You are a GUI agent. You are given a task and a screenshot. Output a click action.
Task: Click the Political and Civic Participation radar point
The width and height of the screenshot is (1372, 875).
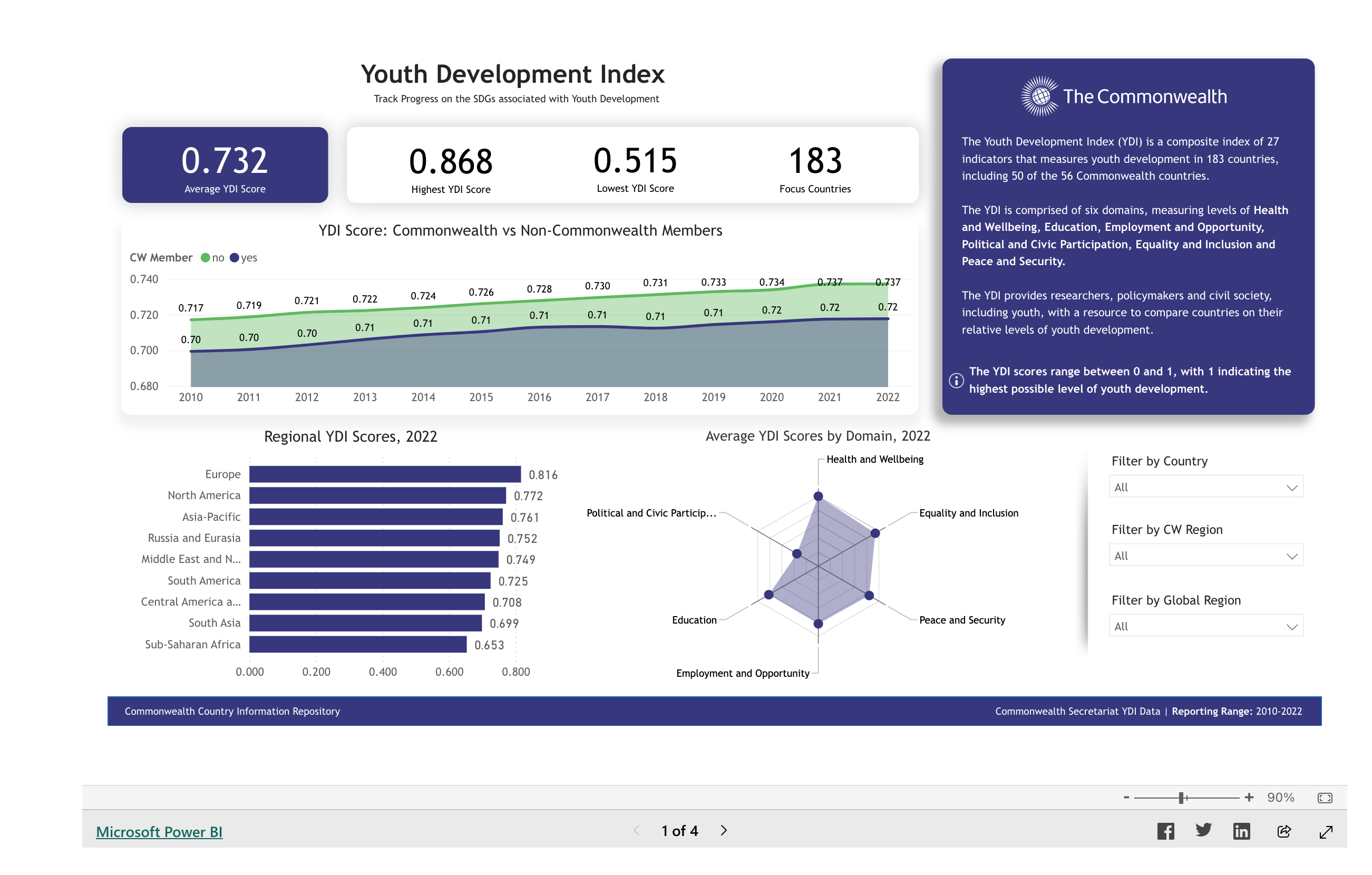[797, 553]
